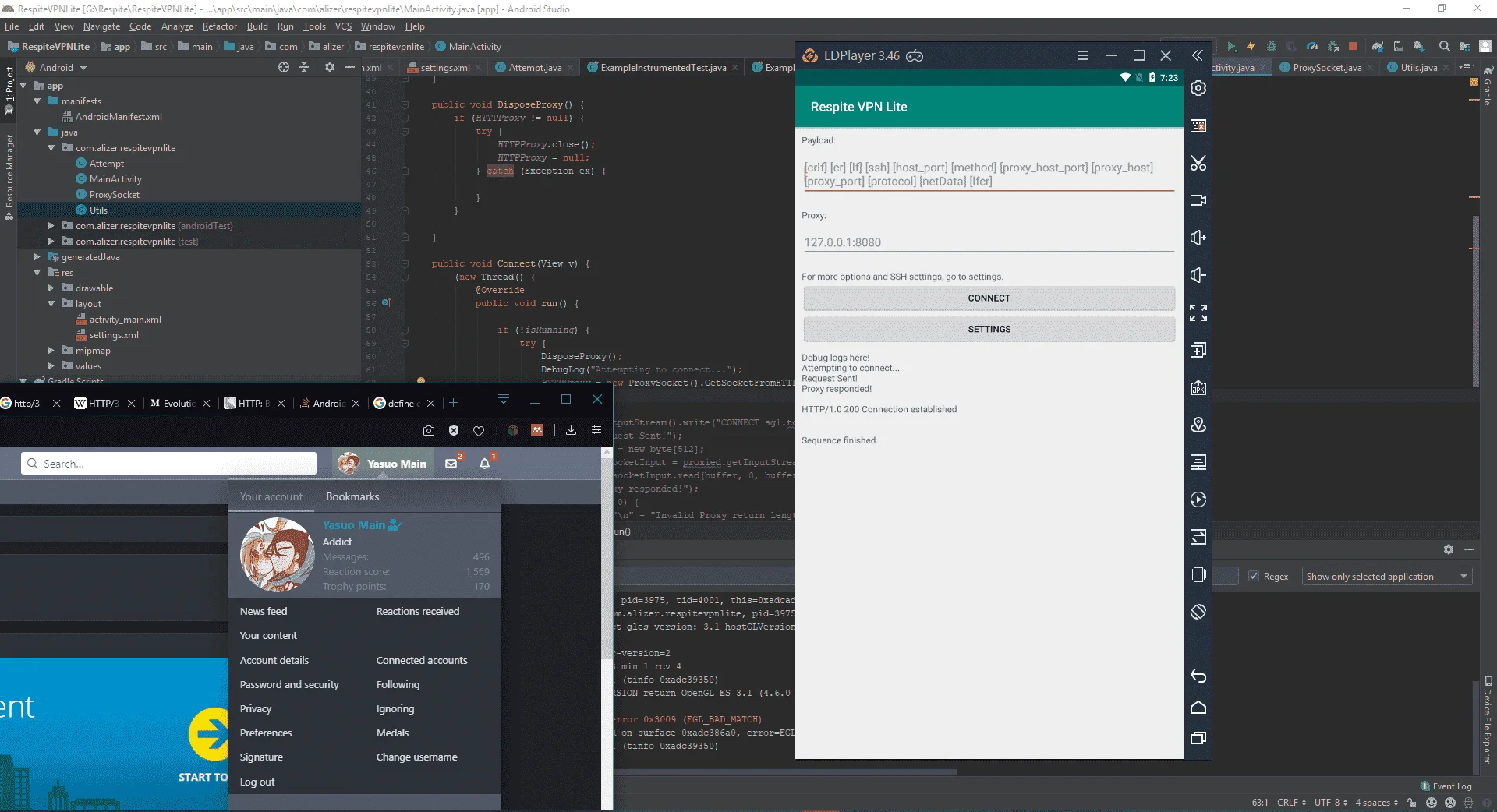This screenshot has width=1497, height=812.
Task: Go to Android home in LDPlayer
Action: [x=1198, y=708]
